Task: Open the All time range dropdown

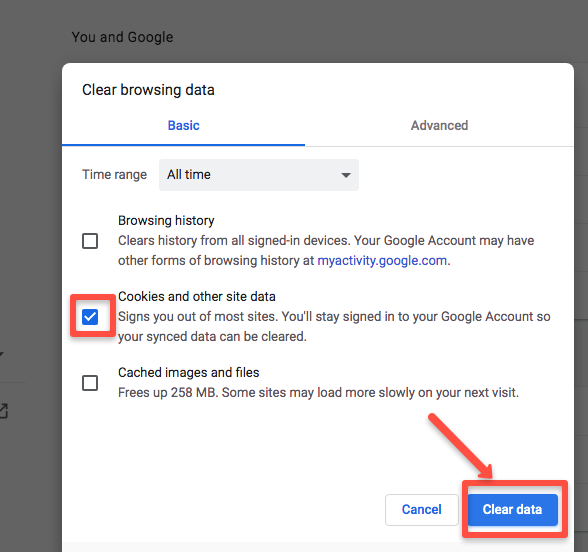Action: [259, 175]
